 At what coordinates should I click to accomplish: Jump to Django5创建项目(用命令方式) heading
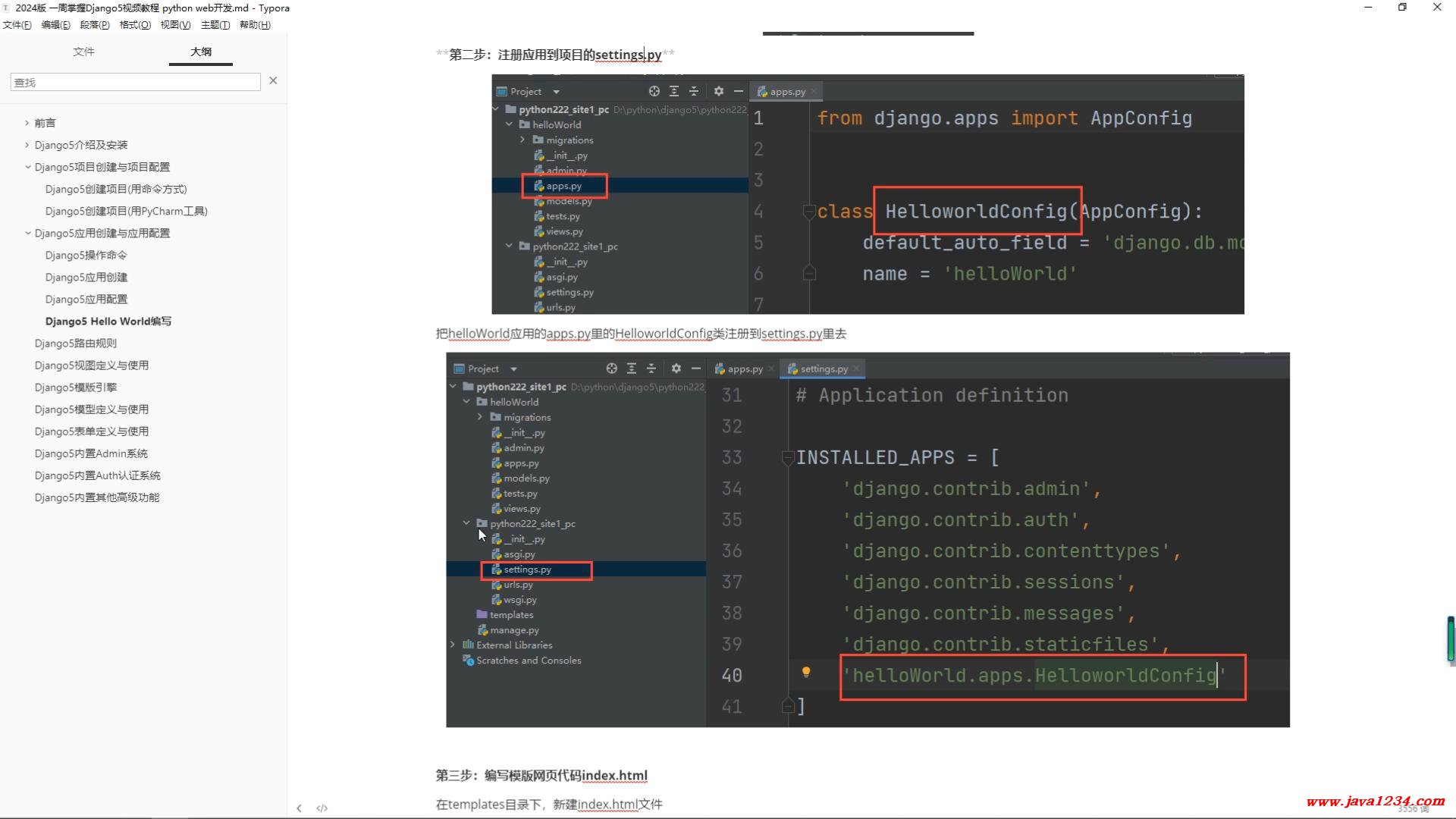(x=116, y=189)
